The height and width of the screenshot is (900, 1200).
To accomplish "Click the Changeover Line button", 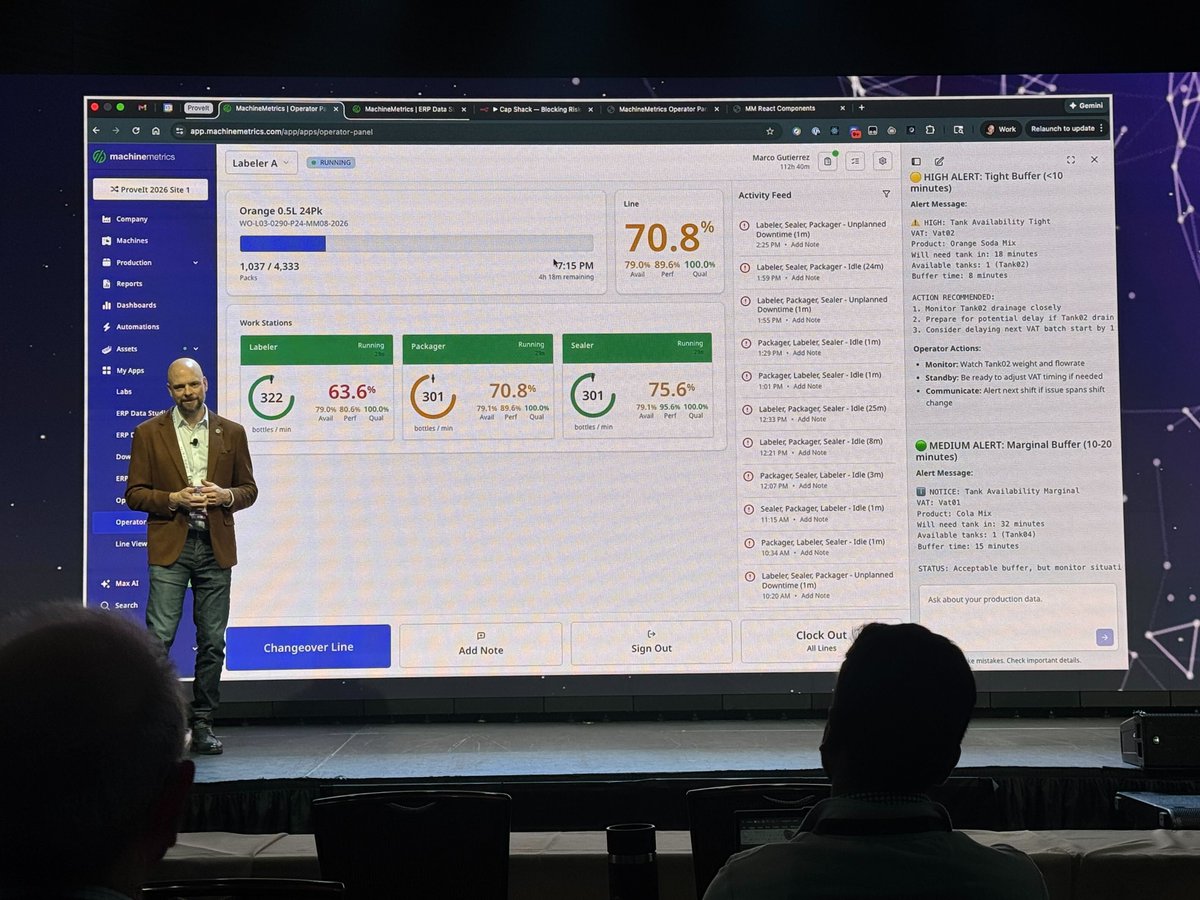I will click(x=308, y=647).
